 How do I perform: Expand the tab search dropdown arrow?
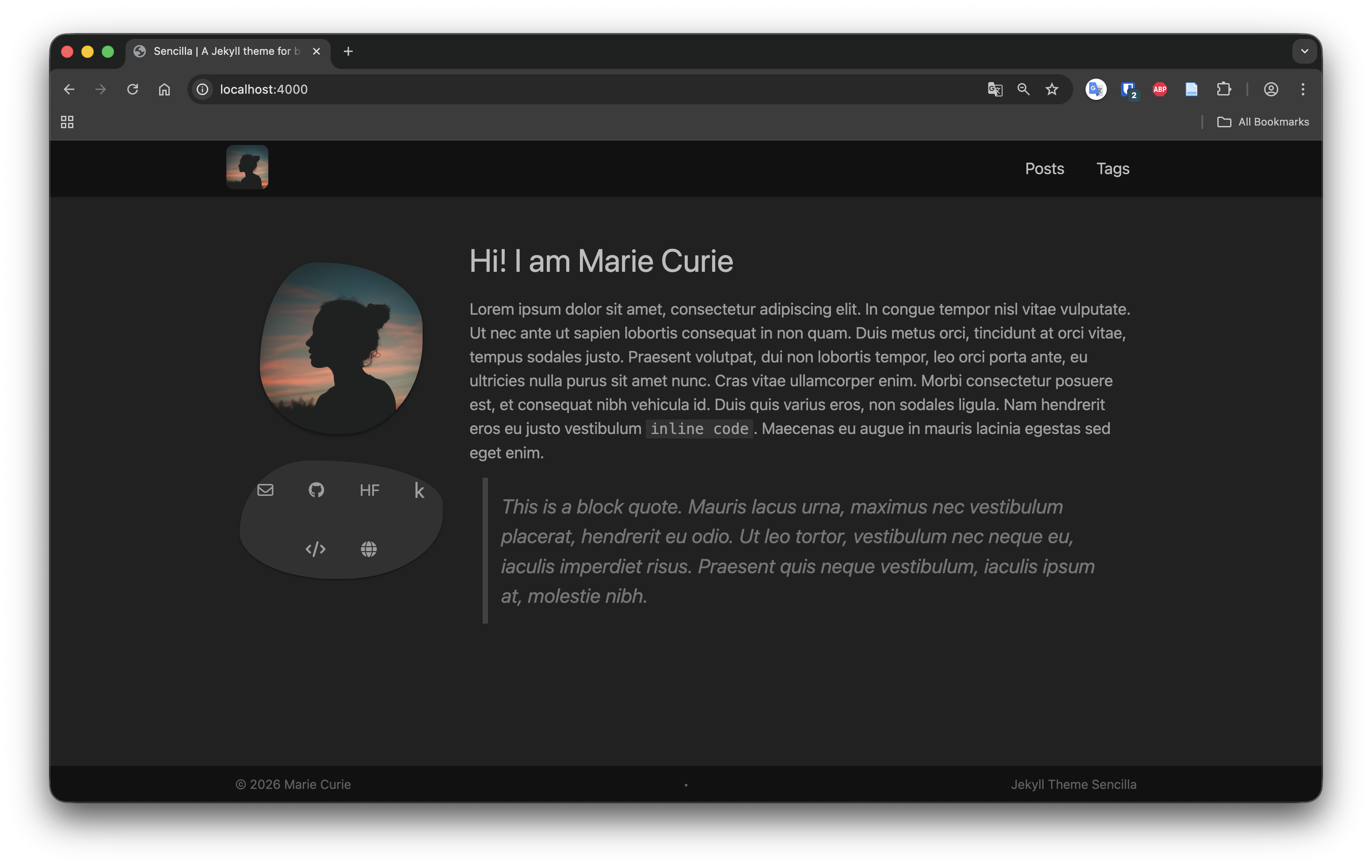[x=1304, y=51]
